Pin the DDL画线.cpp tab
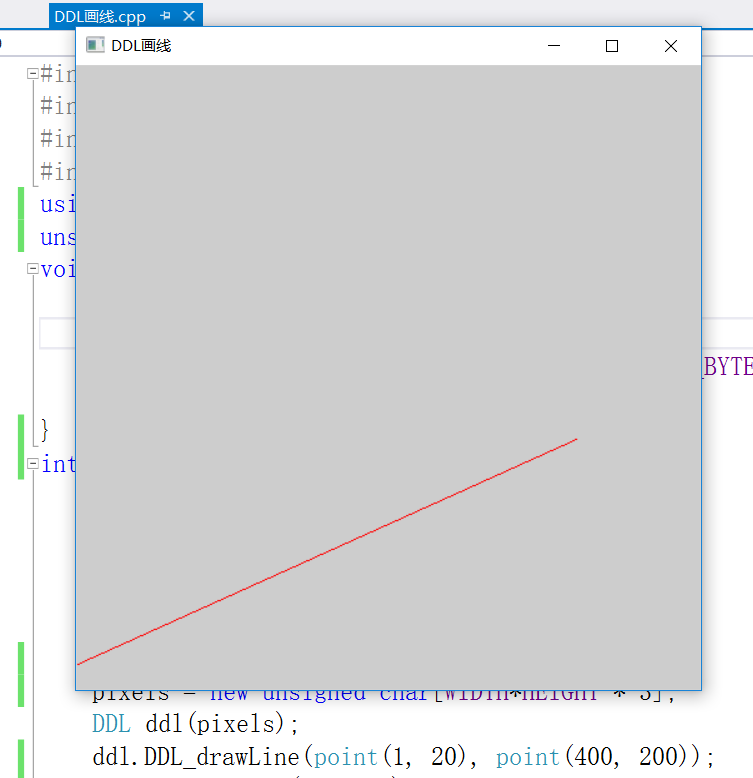The height and width of the screenshot is (778, 753). [x=166, y=16]
